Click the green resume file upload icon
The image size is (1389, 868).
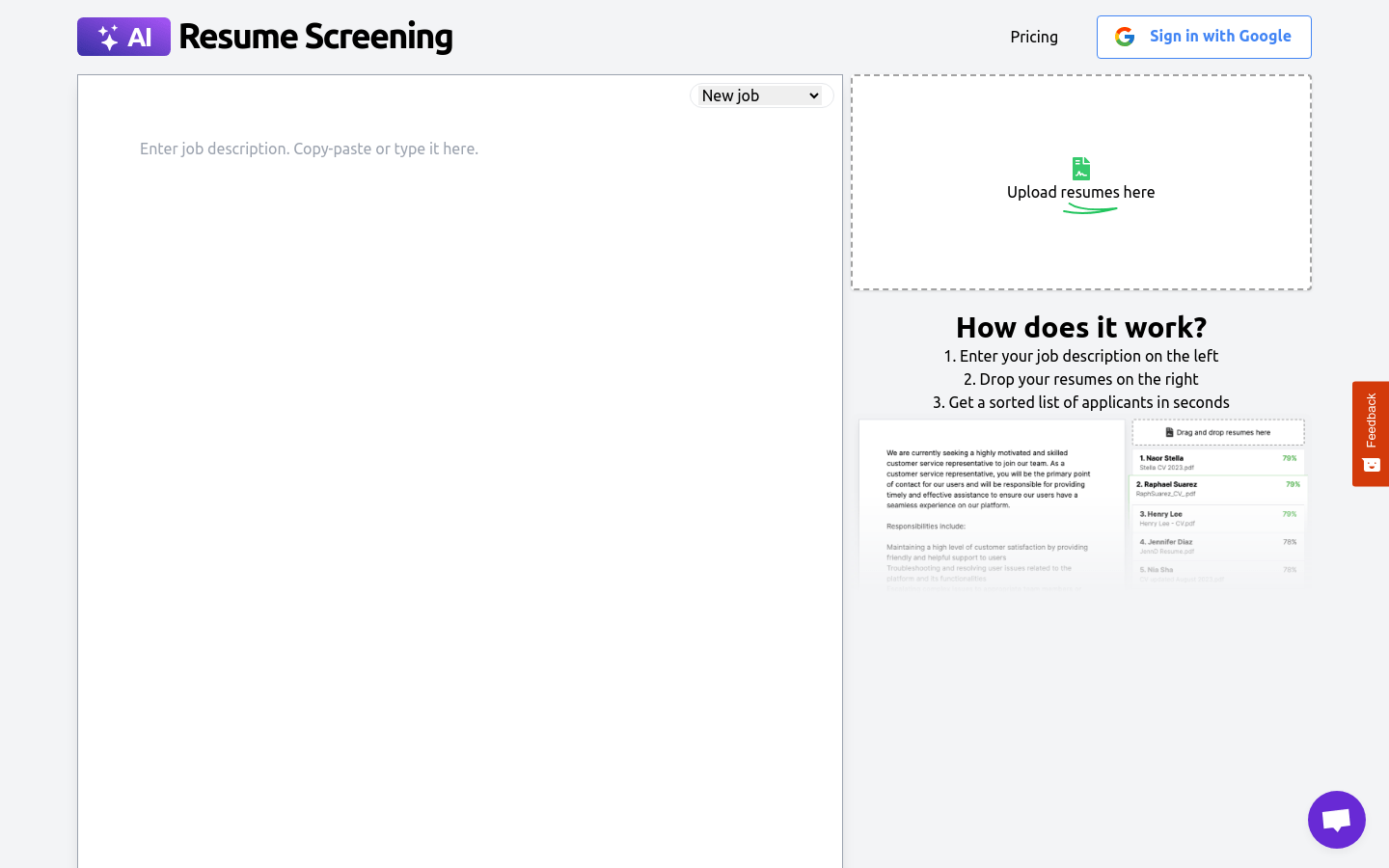(x=1080, y=168)
